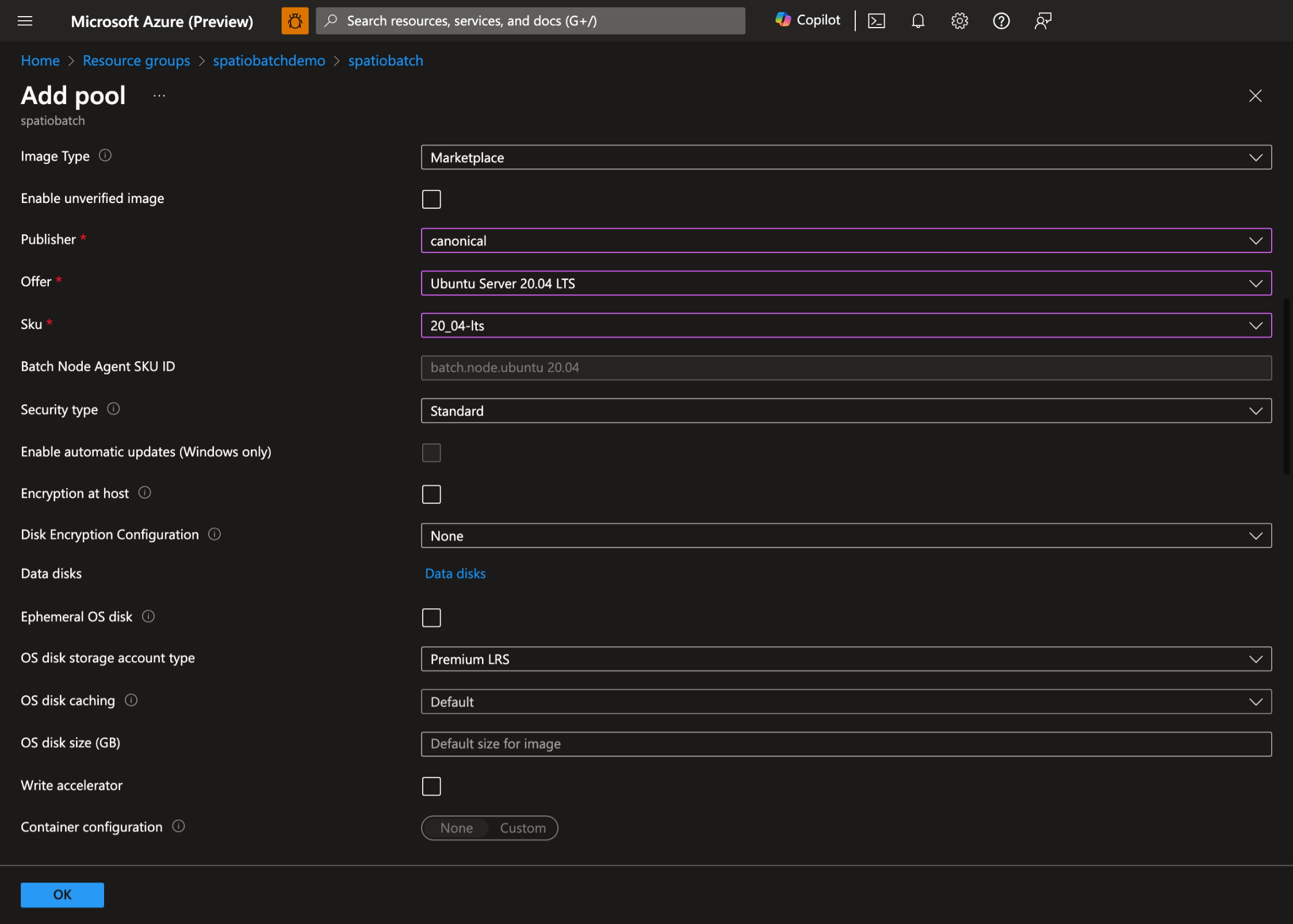Click the OS disk size input field
The width and height of the screenshot is (1293, 924).
click(x=846, y=744)
